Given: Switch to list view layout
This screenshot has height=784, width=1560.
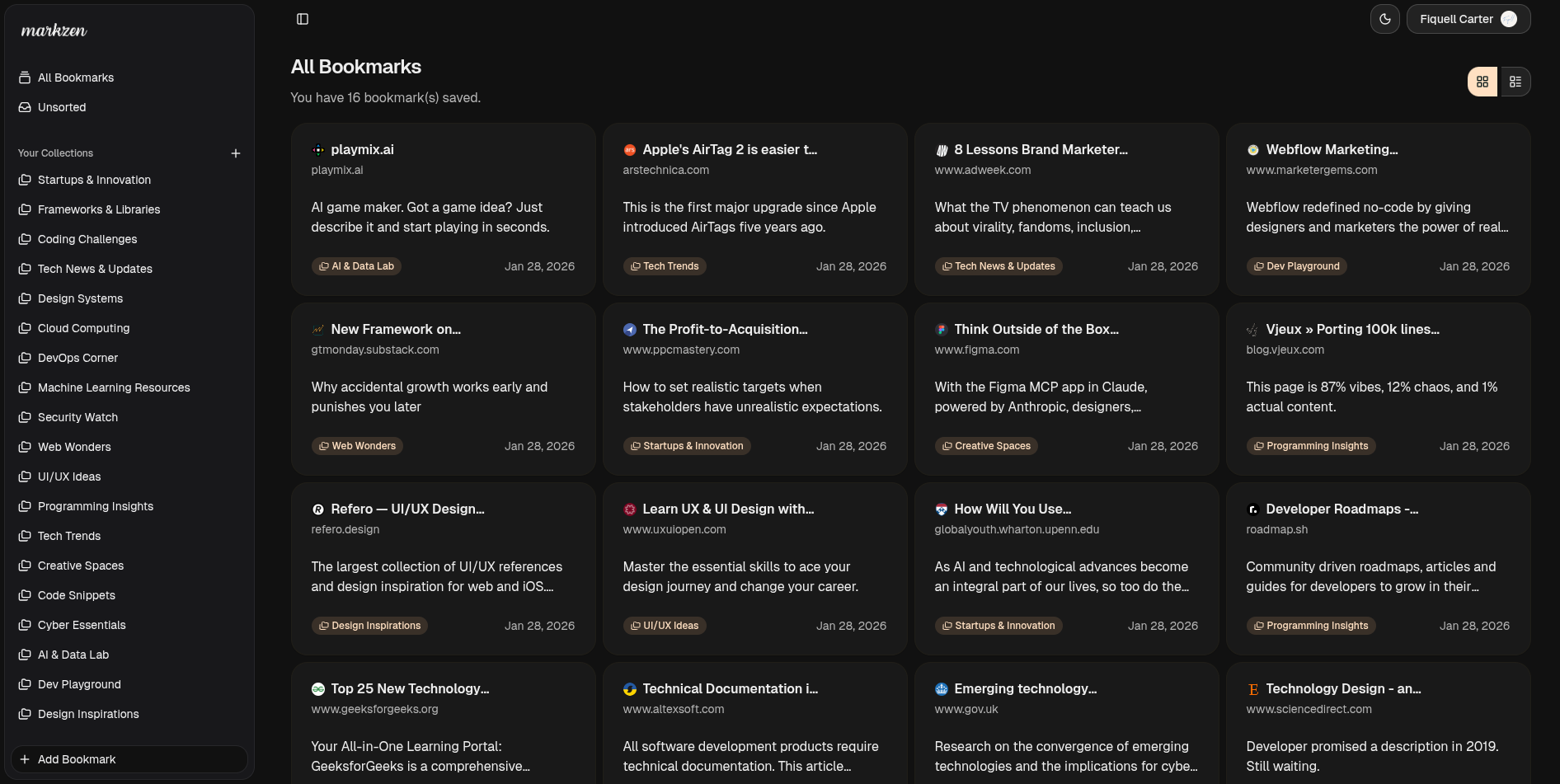Looking at the screenshot, I should pos(1515,82).
